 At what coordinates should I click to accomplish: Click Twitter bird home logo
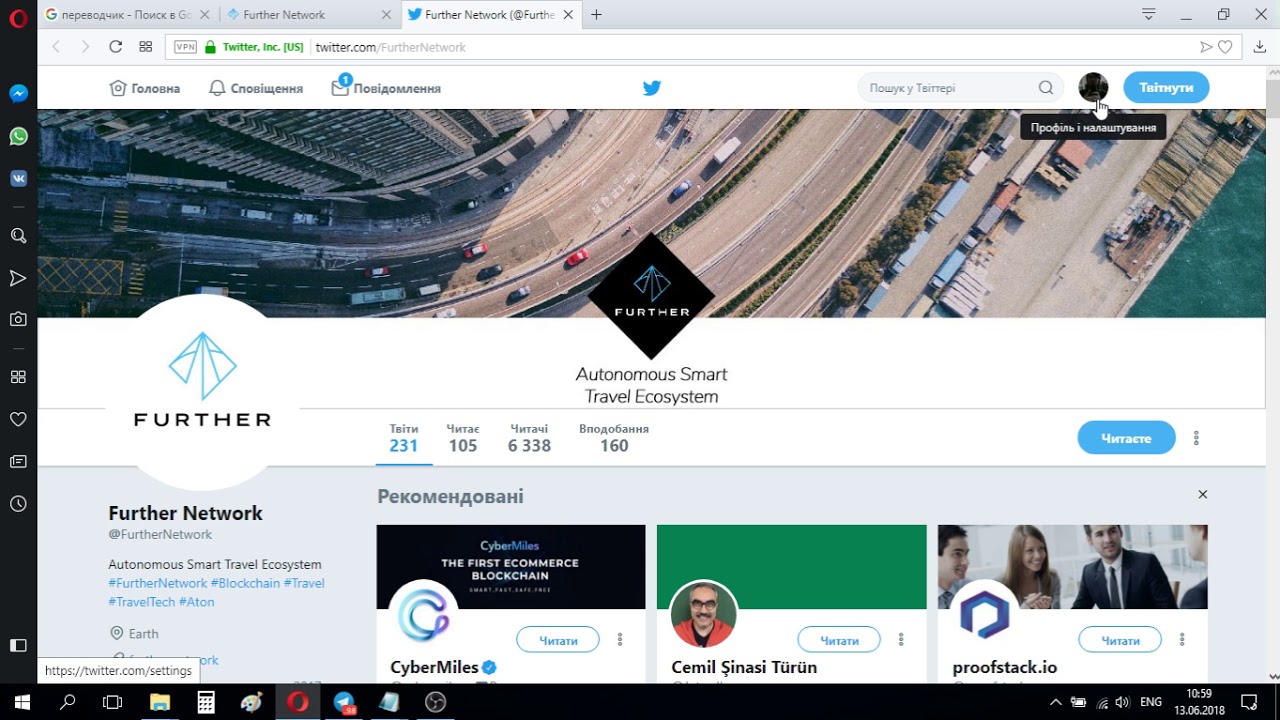point(652,88)
